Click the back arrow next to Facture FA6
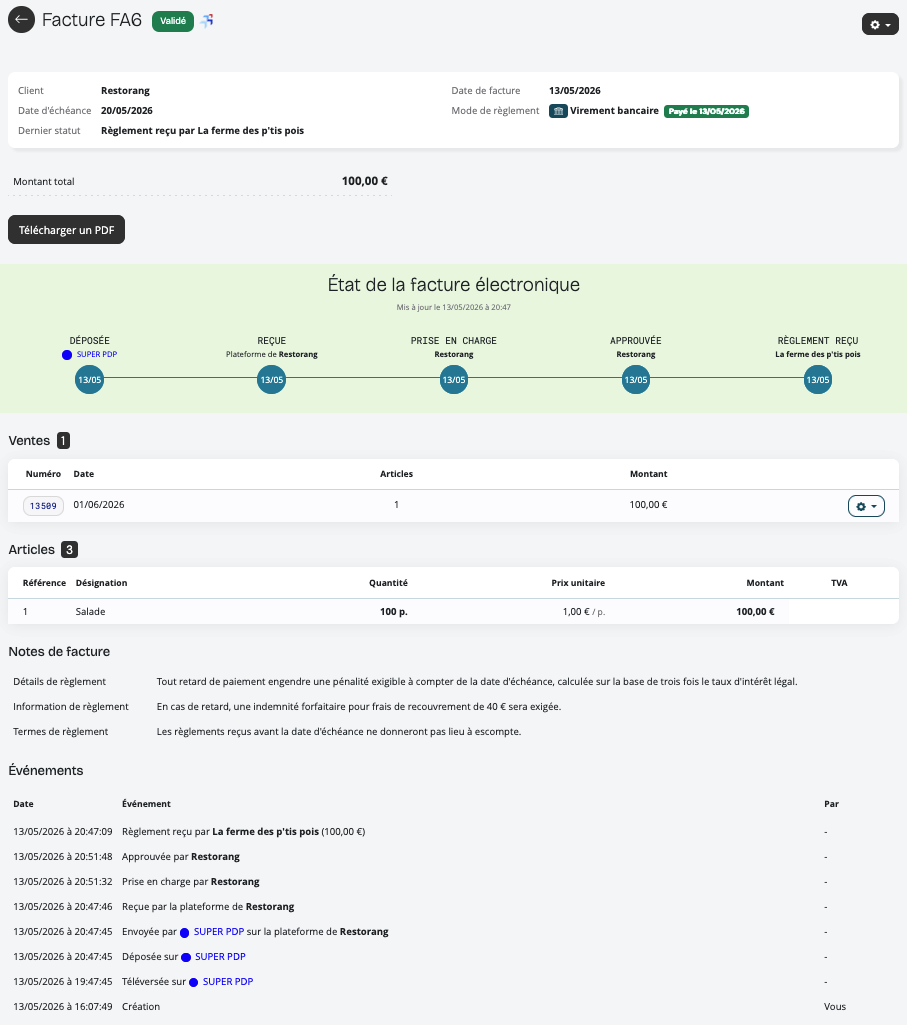This screenshot has height=1025, width=907. tap(22, 20)
